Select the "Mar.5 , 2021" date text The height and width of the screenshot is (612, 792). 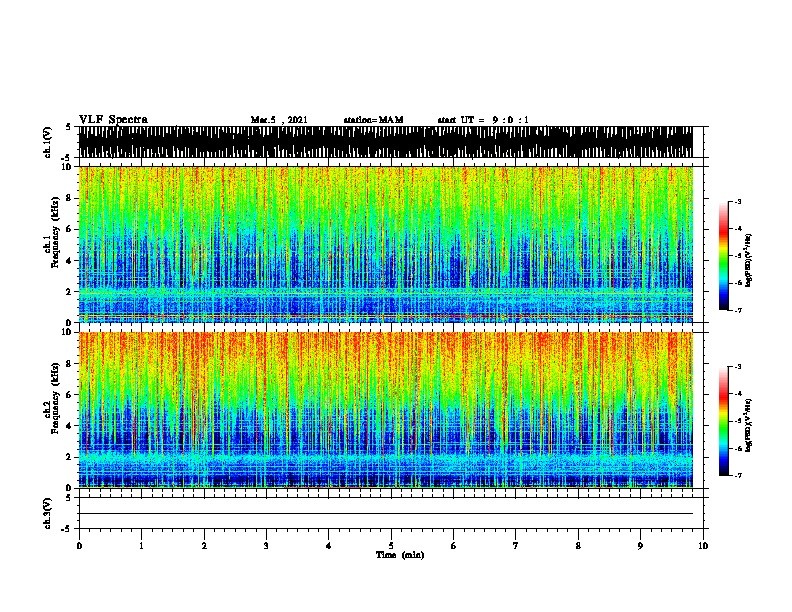click(279, 120)
